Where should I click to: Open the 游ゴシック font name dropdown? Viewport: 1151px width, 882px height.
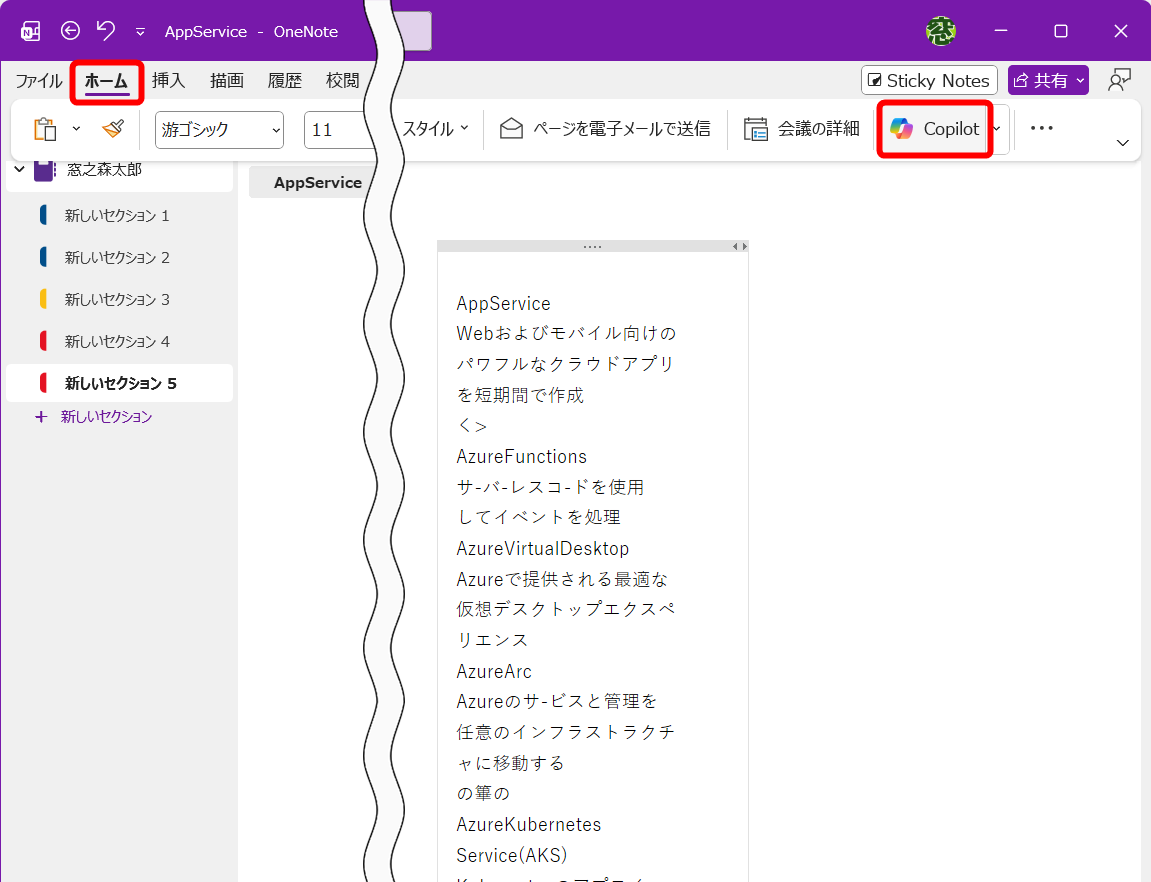[x=219, y=130]
